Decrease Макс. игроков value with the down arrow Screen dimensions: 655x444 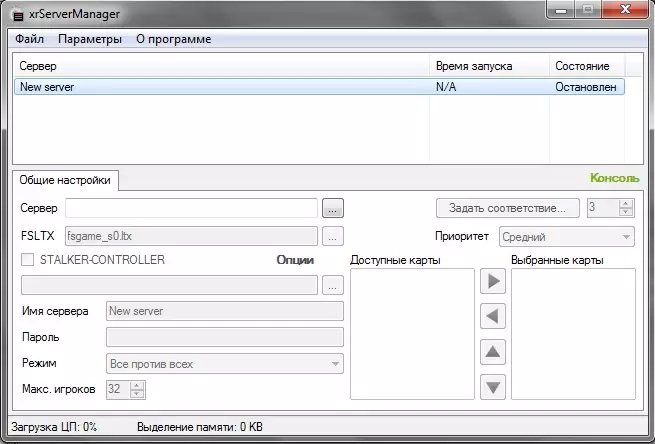click(137, 394)
